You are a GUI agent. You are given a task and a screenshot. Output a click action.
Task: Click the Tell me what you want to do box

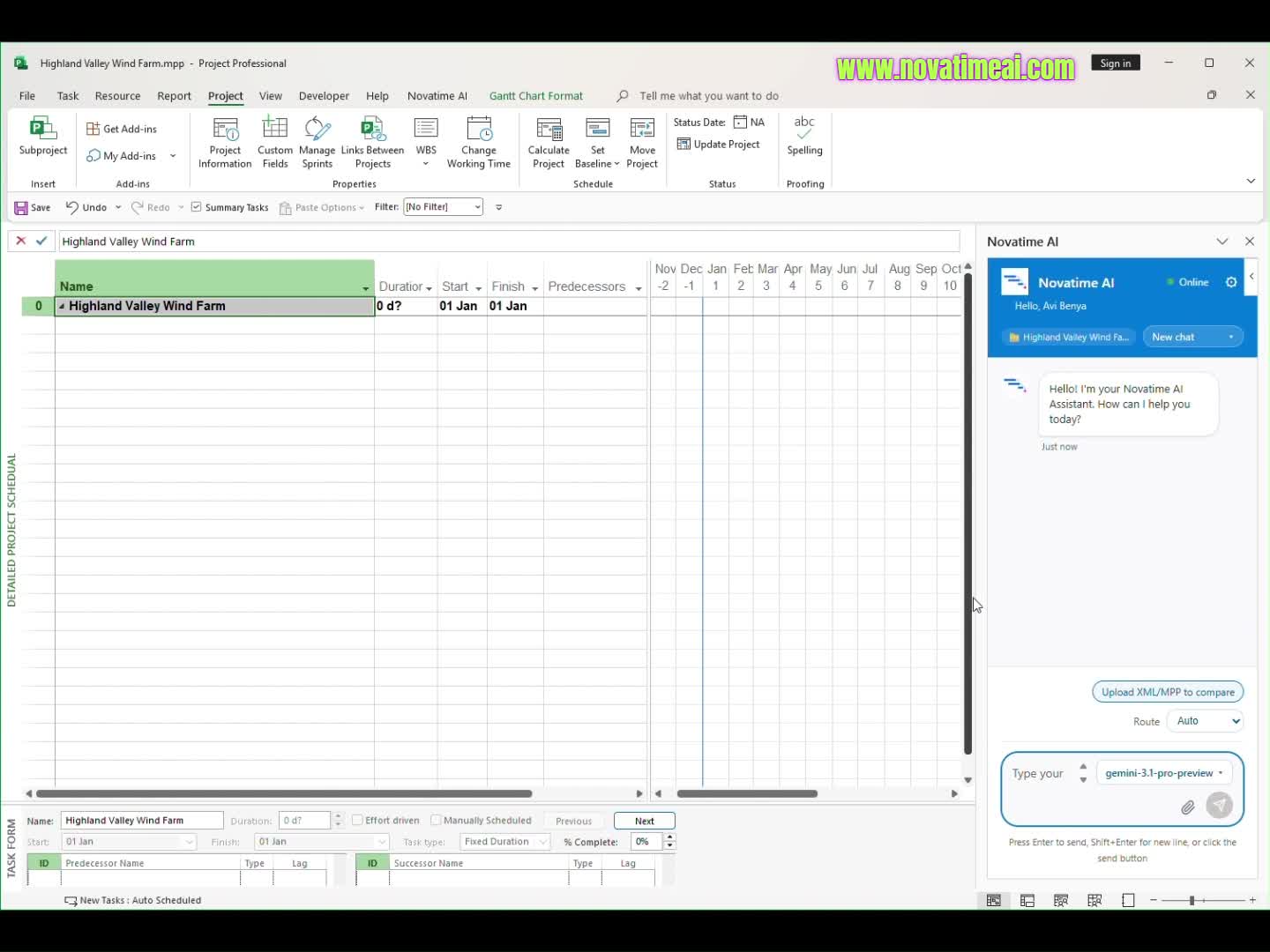pos(709,96)
